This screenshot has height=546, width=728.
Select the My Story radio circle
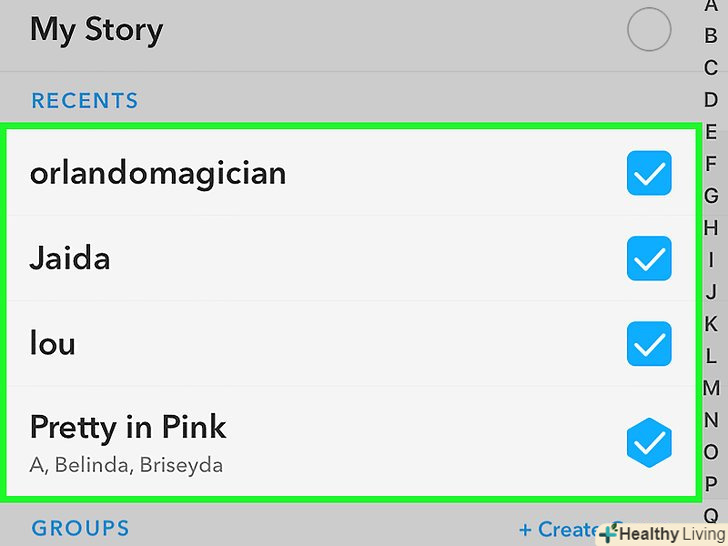[649, 30]
